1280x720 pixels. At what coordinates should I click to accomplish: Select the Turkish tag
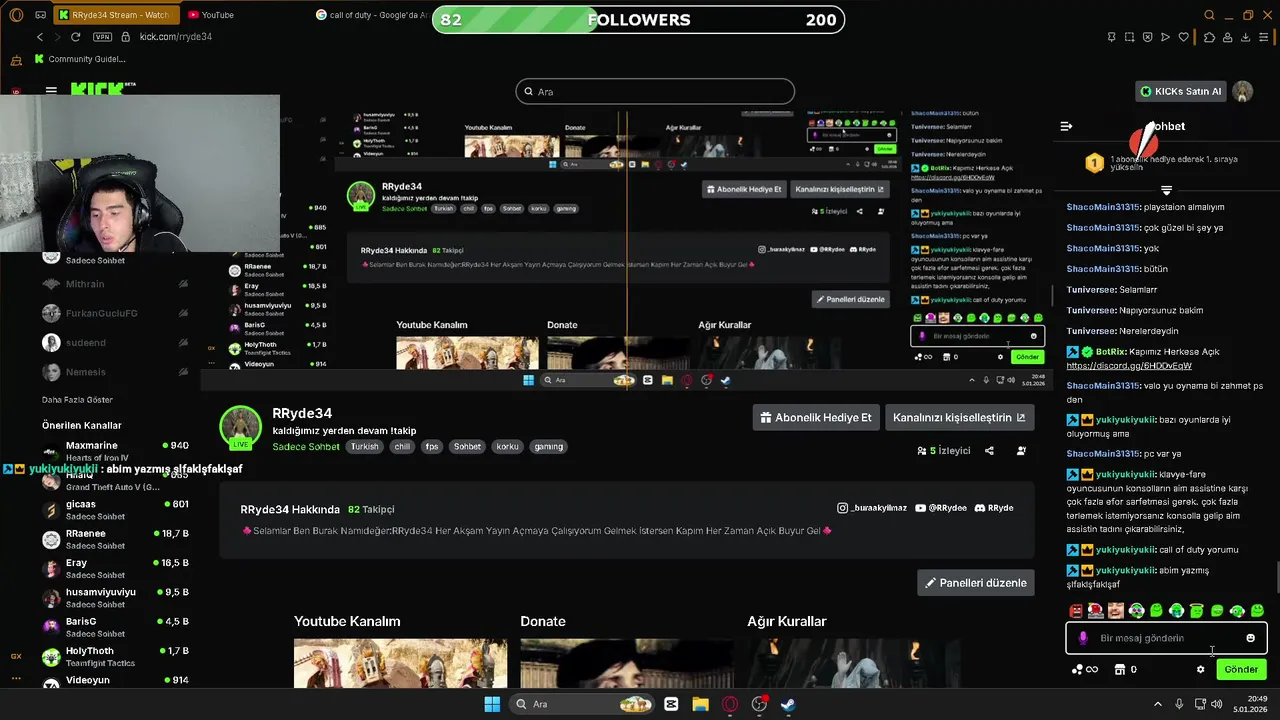click(365, 447)
